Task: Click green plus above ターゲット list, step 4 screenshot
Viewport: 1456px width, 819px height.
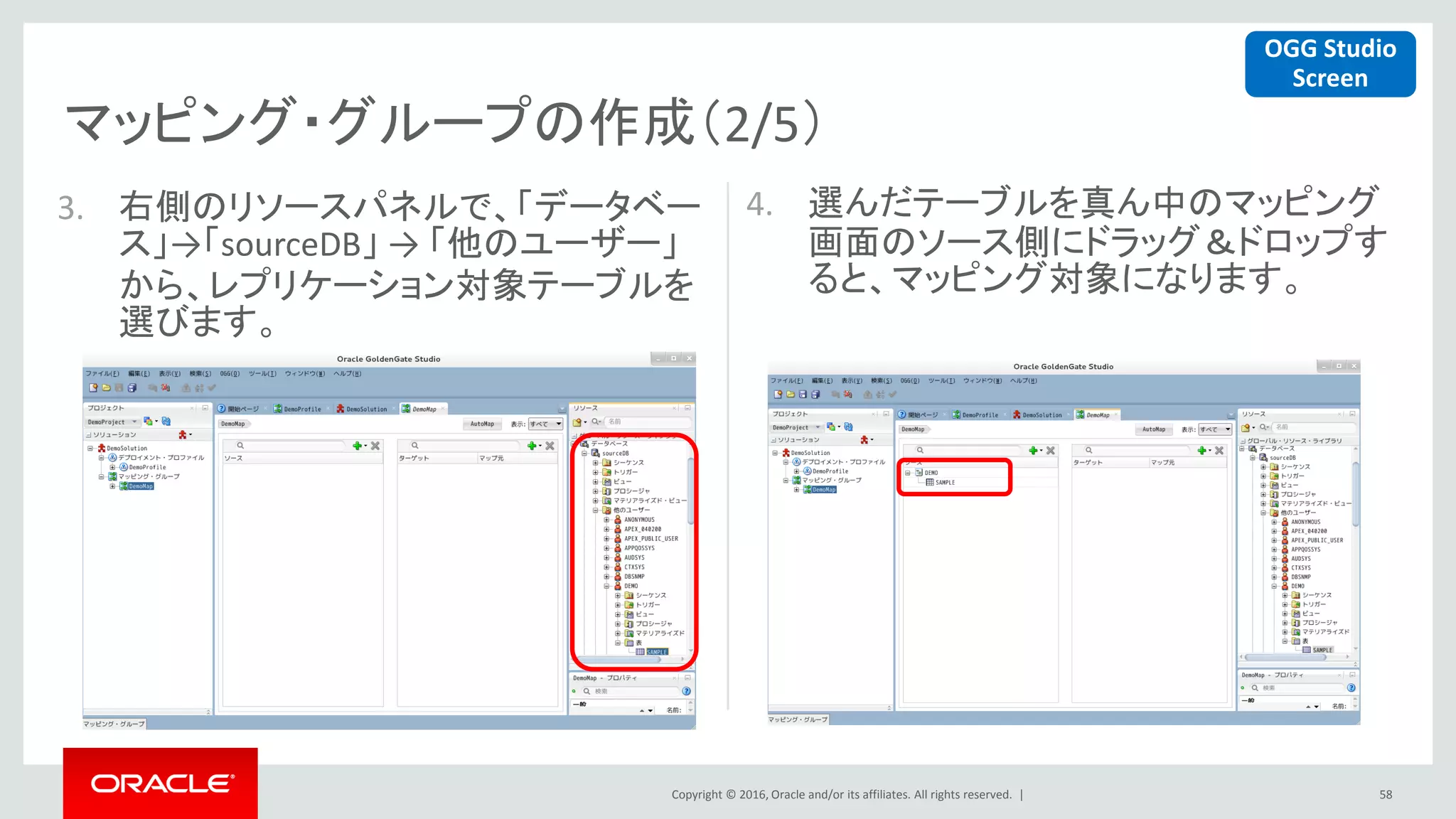Action: coord(1201,451)
